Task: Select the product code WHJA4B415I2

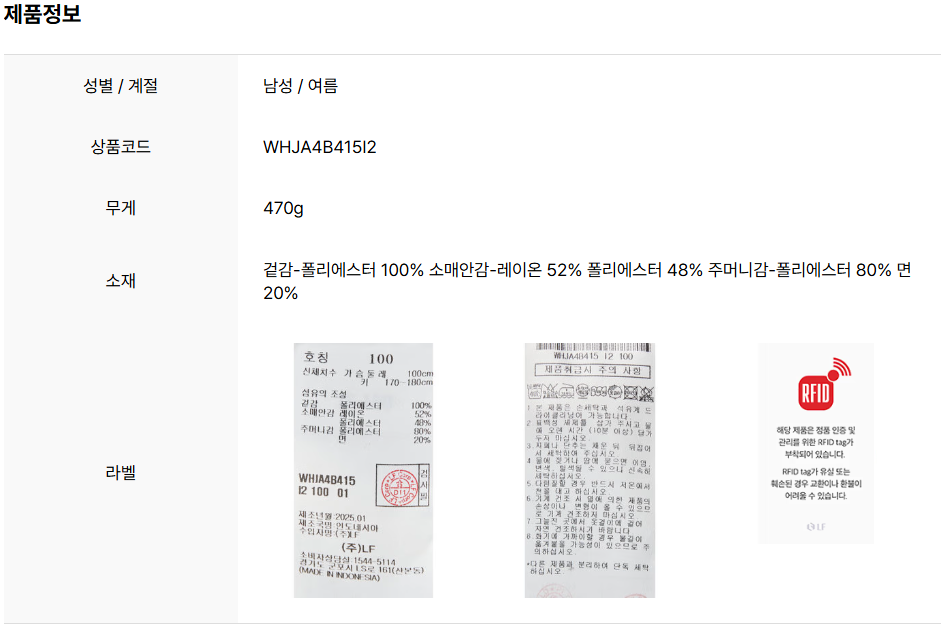Action: tap(319, 147)
